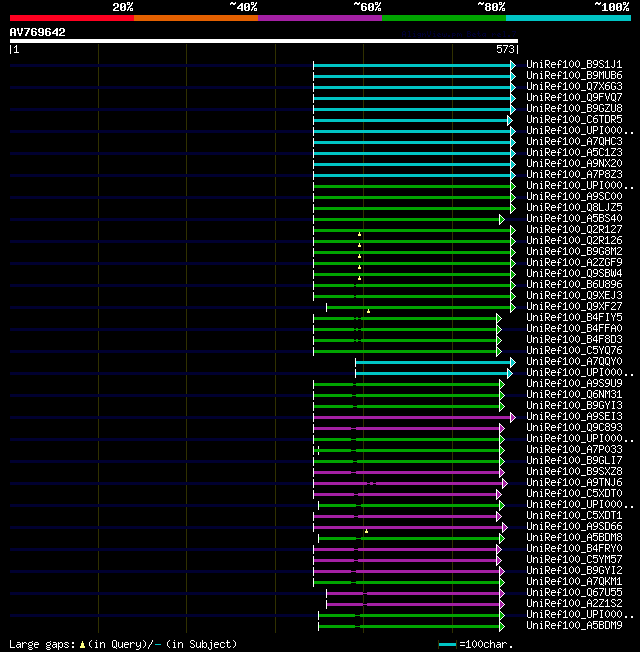Select the UniRef100_A2ZGF9 hit name
This screenshot has height=652, width=640.
574,262
